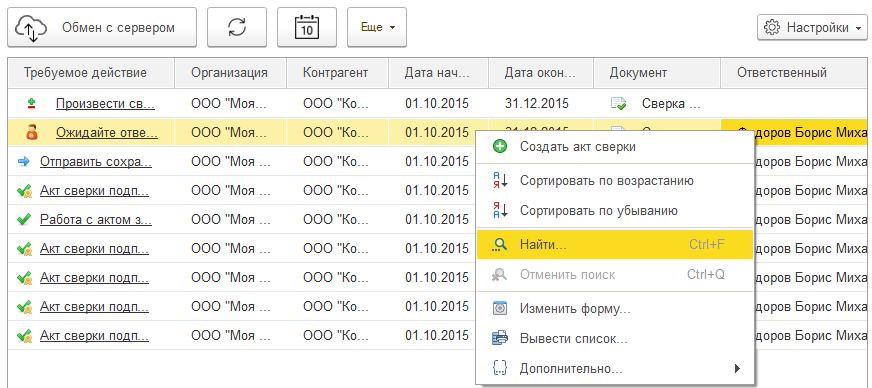Refresh the list with the circular arrows icon
The image size is (872, 388).
click(237, 27)
